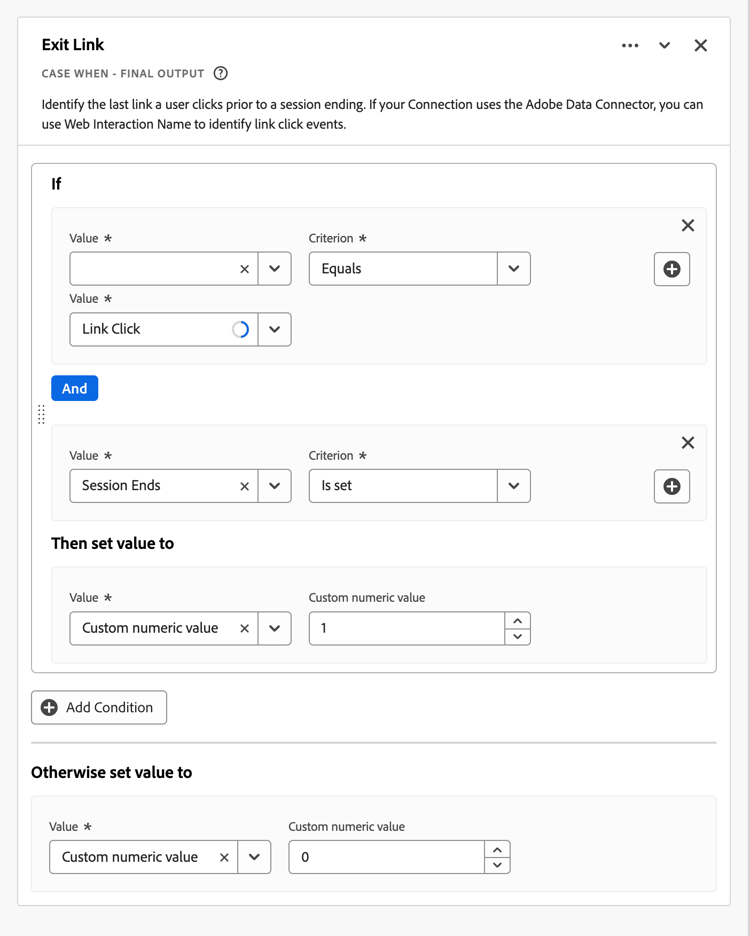Image resolution: width=750 pixels, height=936 pixels.
Task: Clear Otherwise Custom numeric value selection
Action: click(x=224, y=858)
